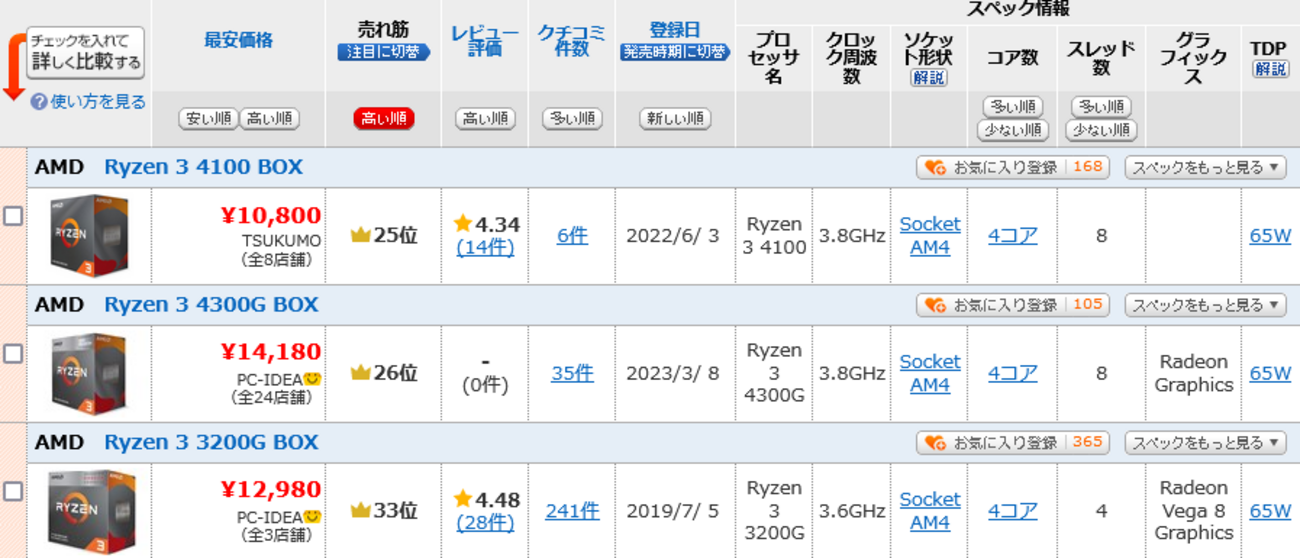Click the Ryzen 3 3200G product box thumbnail
This screenshot has width=1300, height=558.
[x=90, y=511]
